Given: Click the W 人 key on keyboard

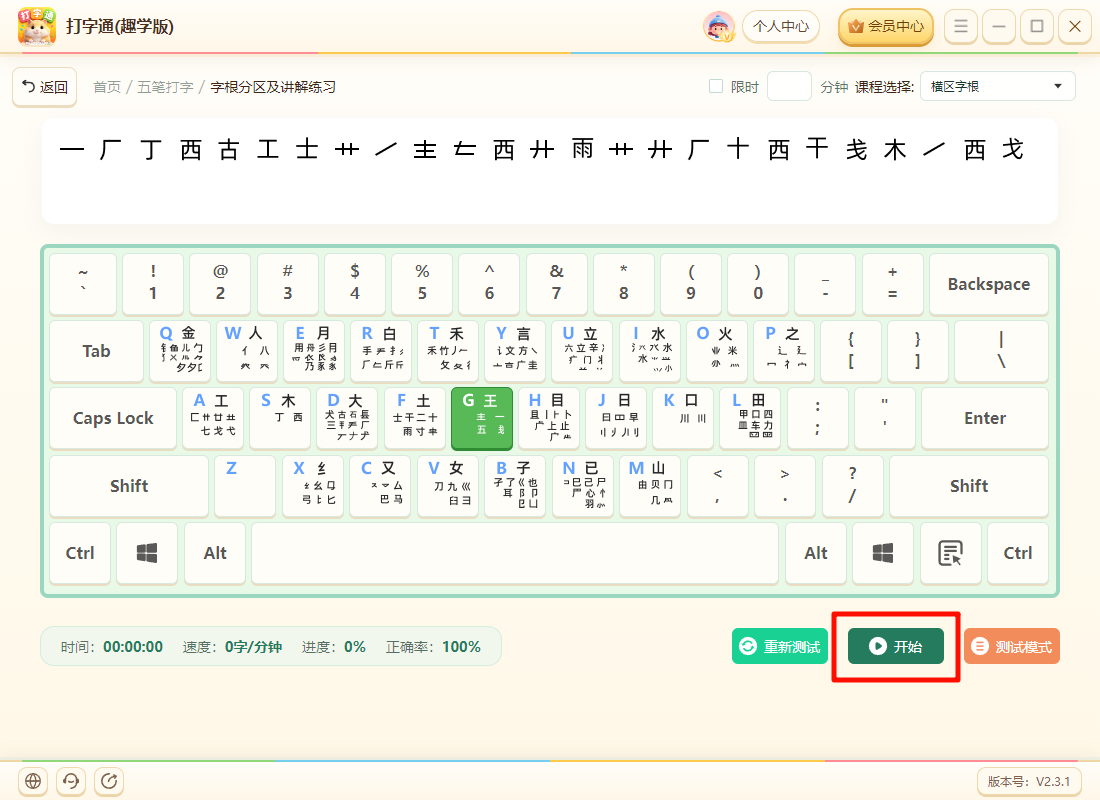Looking at the screenshot, I should (x=247, y=351).
